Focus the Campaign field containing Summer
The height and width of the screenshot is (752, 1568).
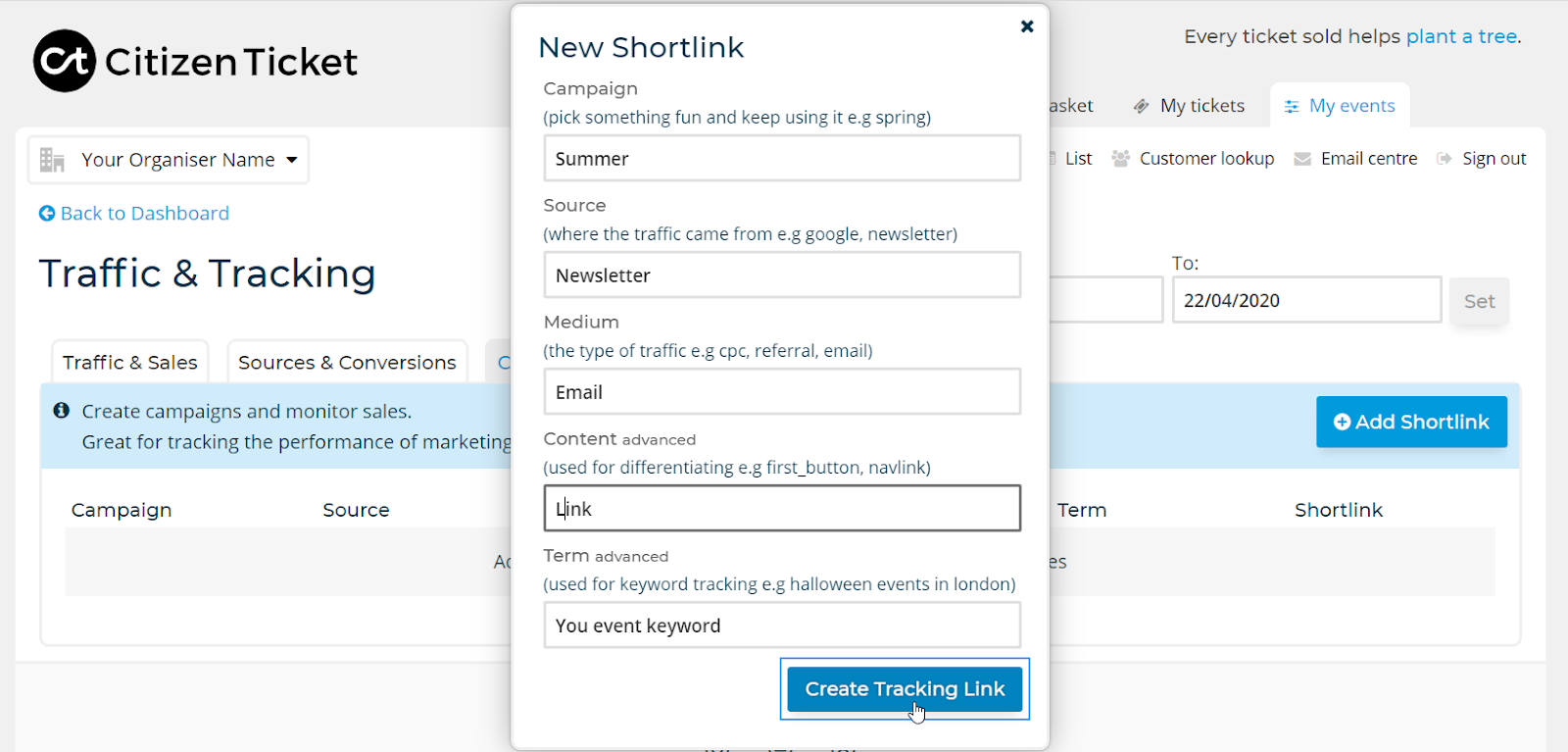click(782, 159)
